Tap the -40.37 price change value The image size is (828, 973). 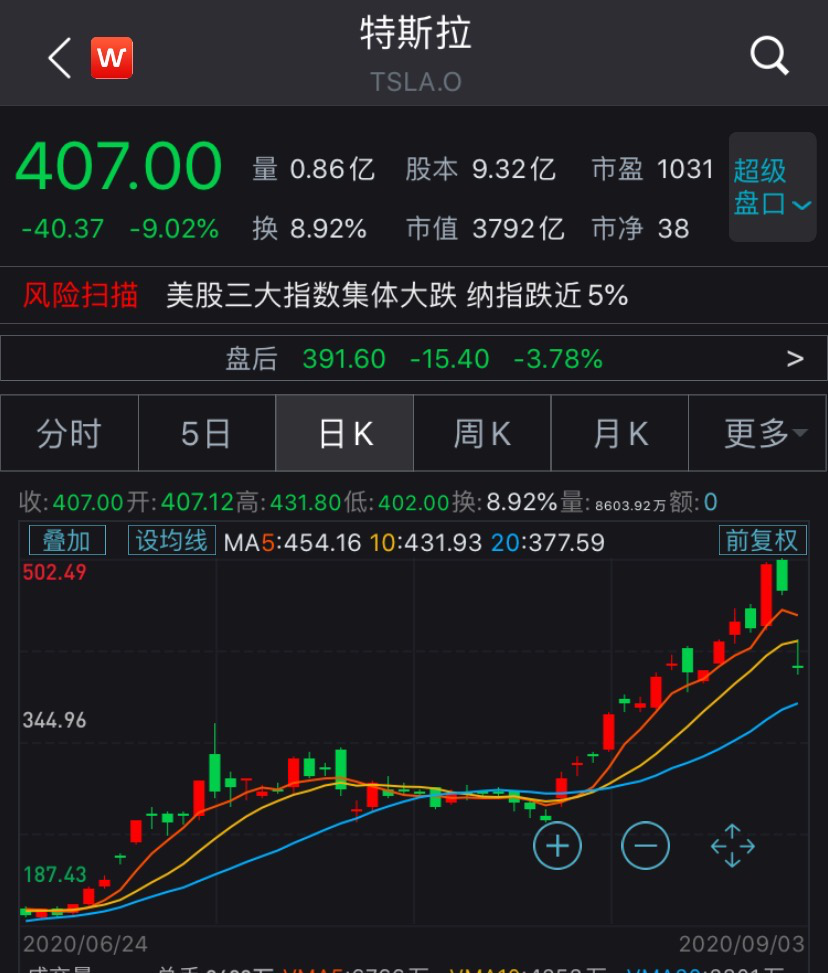click(63, 229)
